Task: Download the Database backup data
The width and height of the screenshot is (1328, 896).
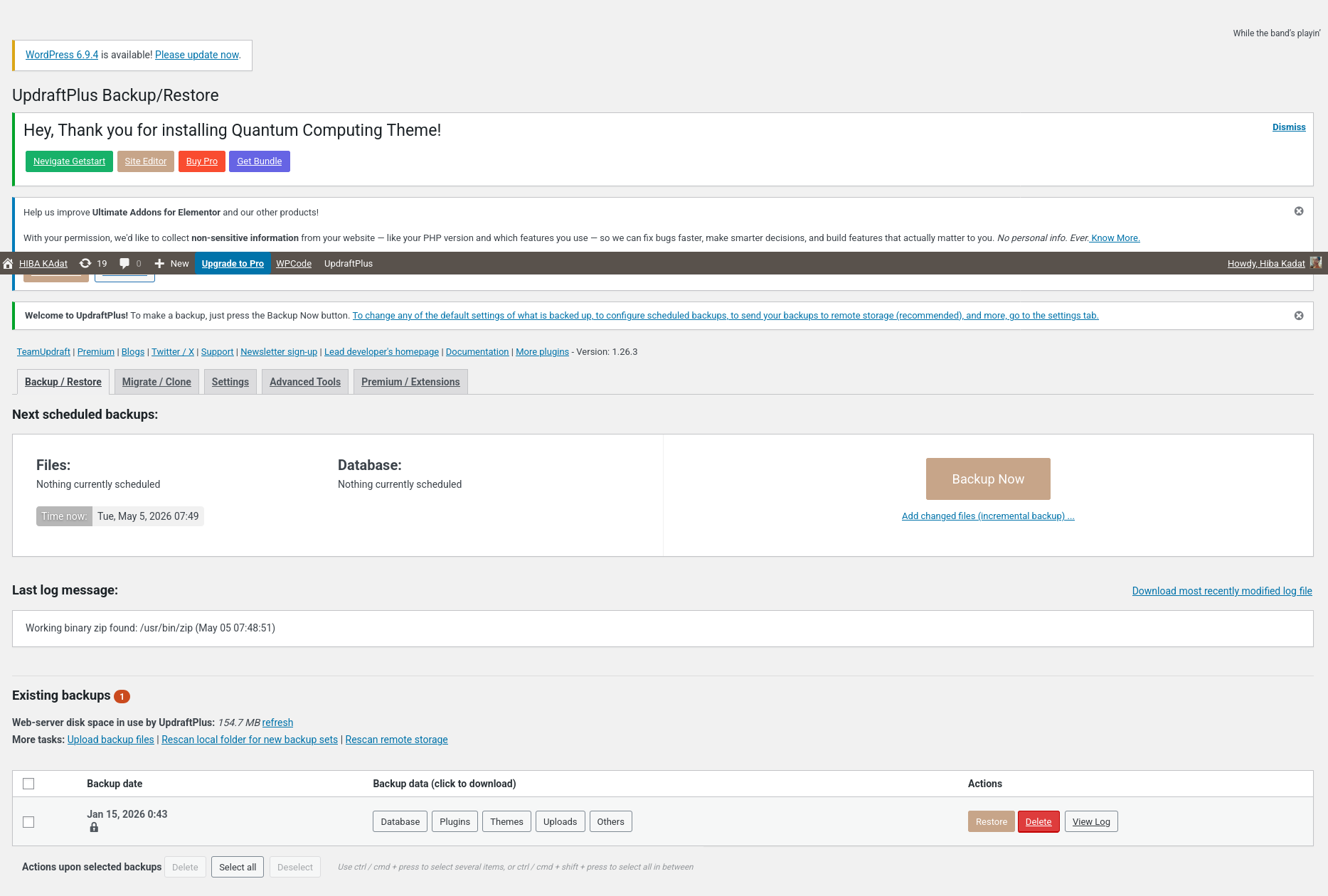Action: [x=400, y=821]
